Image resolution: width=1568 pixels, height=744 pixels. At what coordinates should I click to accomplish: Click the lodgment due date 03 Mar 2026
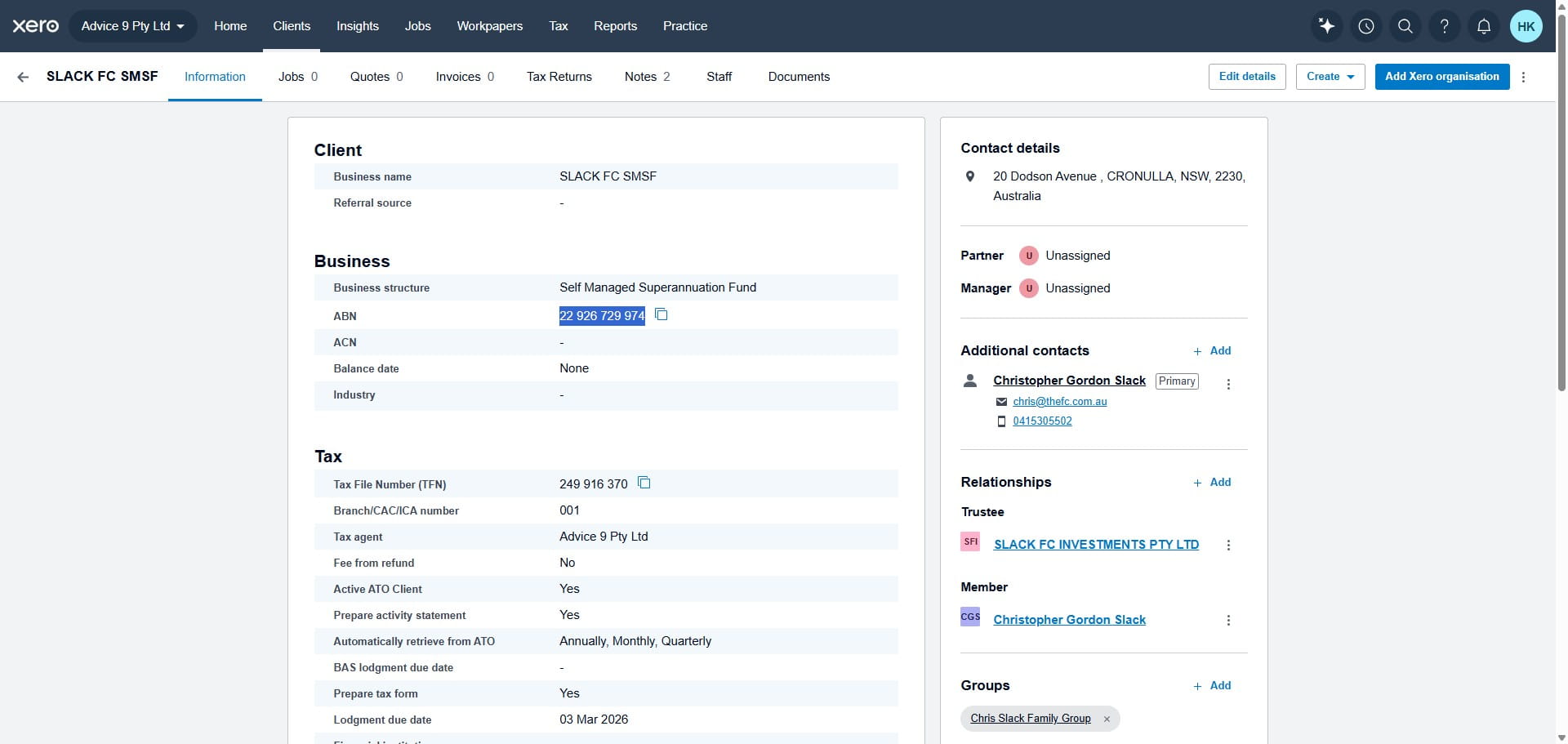pyautogui.click(x=594, y=719)
